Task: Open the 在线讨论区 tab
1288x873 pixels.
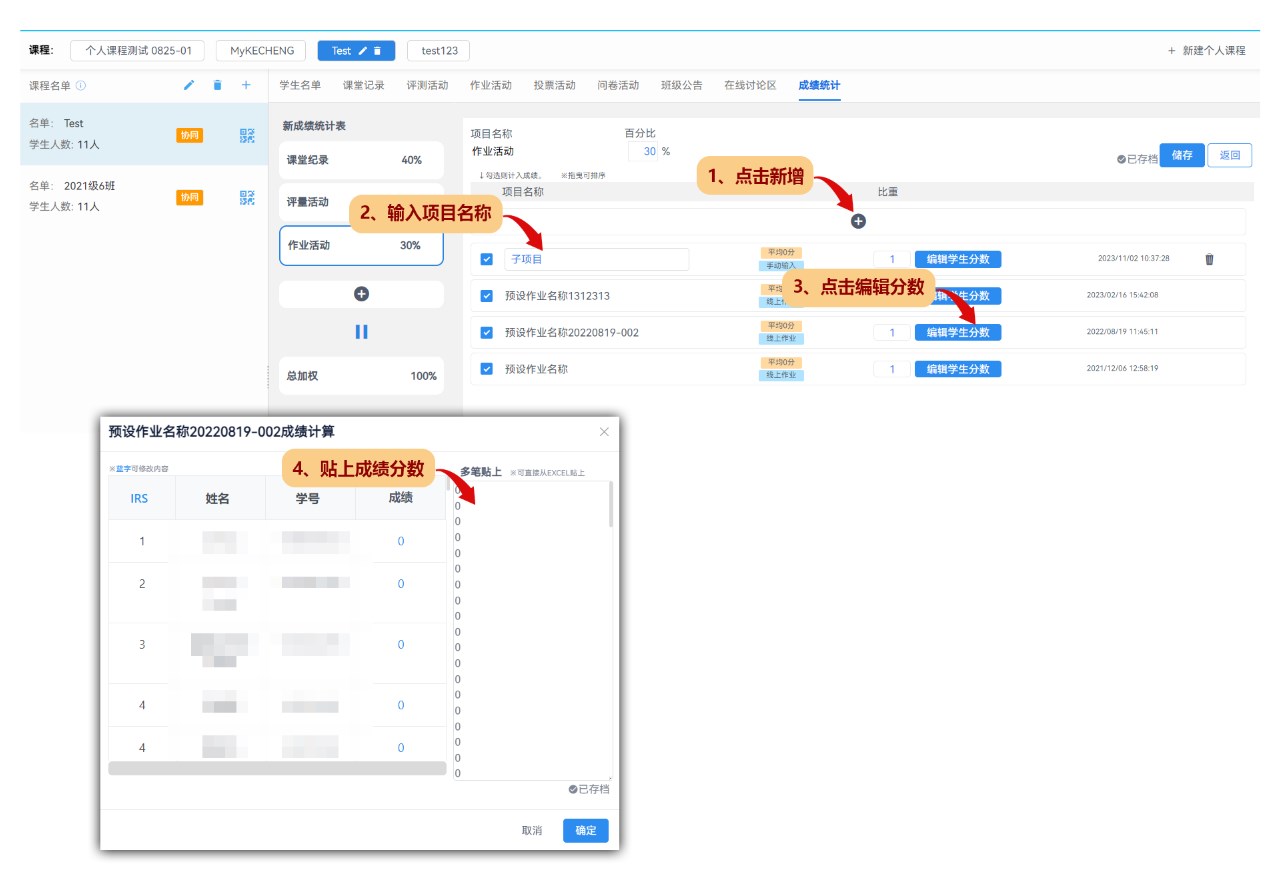Action: (x=750, y=85)
